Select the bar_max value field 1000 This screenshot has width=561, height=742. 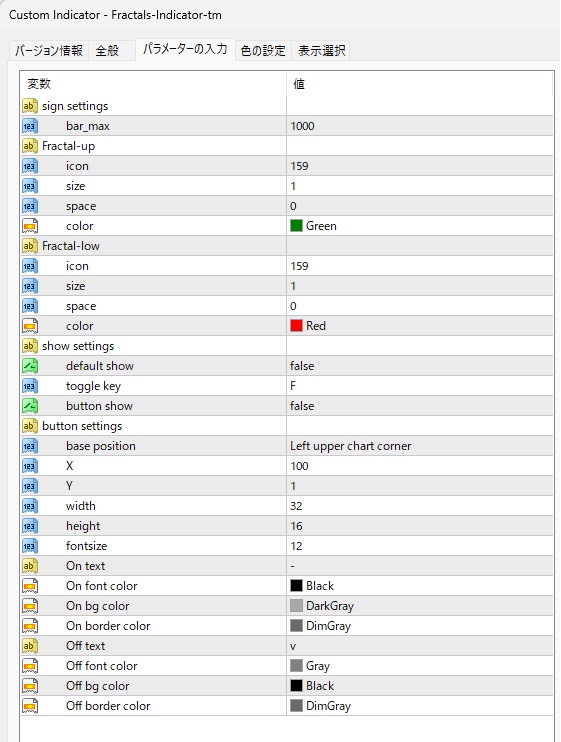pyautogui.click(x=420, y=126)
